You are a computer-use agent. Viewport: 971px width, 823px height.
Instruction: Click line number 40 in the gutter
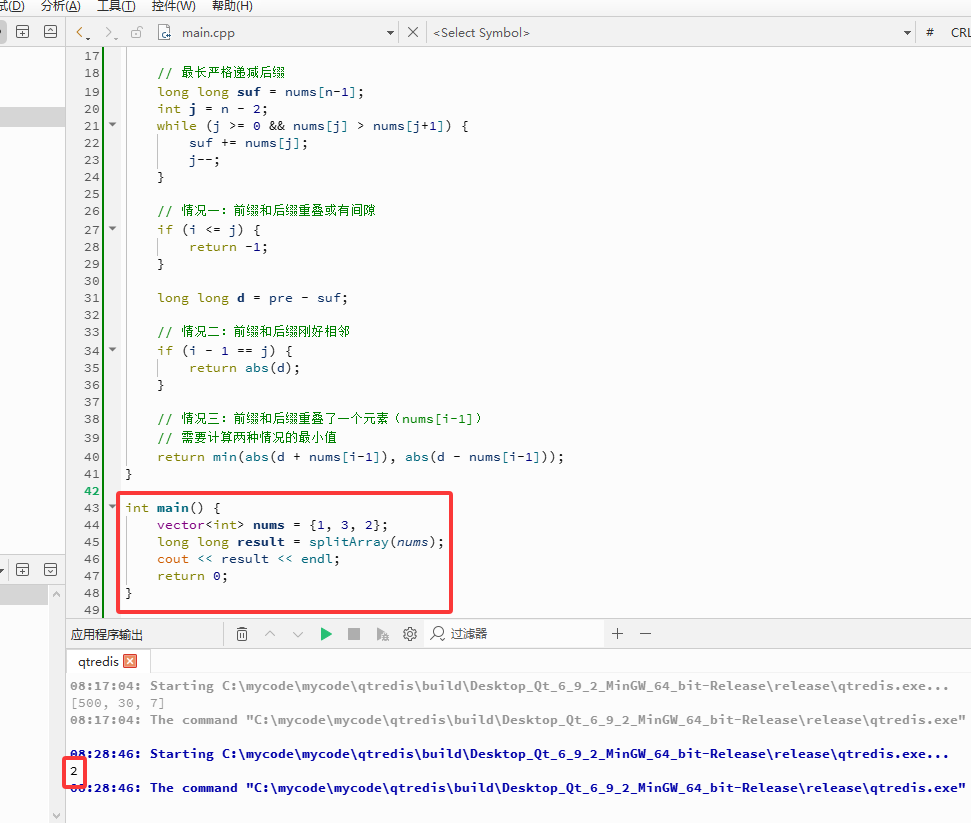92,456
